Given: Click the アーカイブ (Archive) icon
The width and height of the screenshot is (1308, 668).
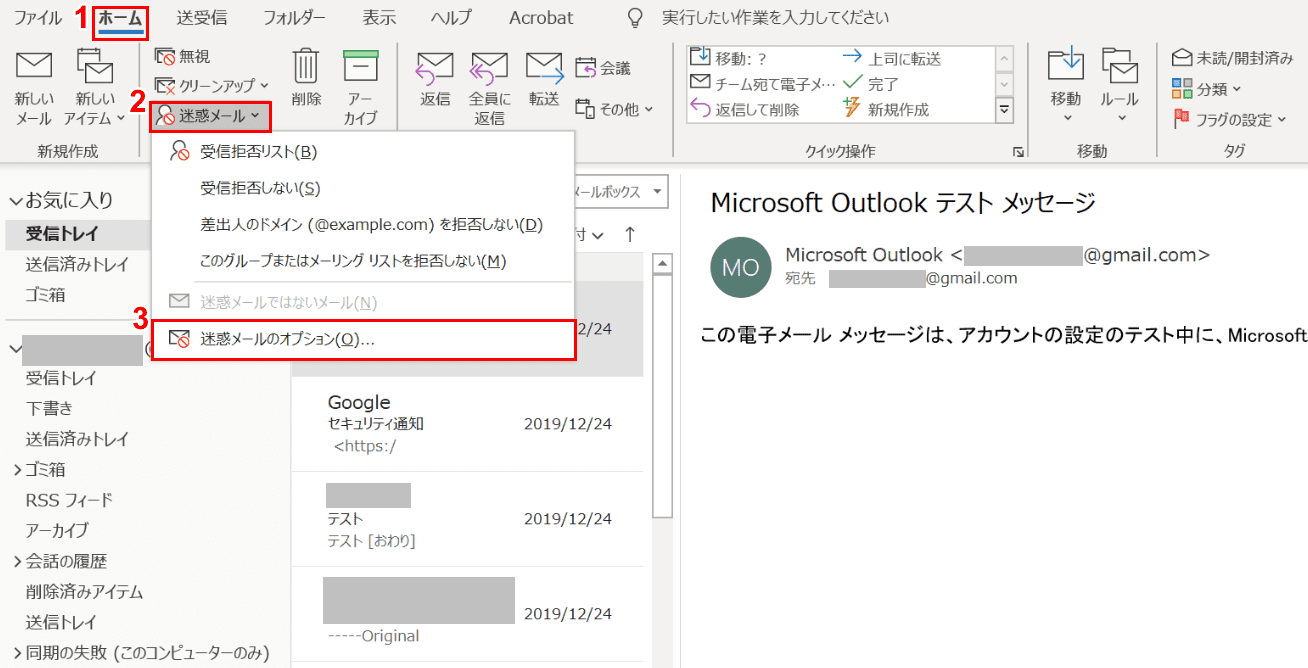Looking at the screenshot, I should coord(360,68).
